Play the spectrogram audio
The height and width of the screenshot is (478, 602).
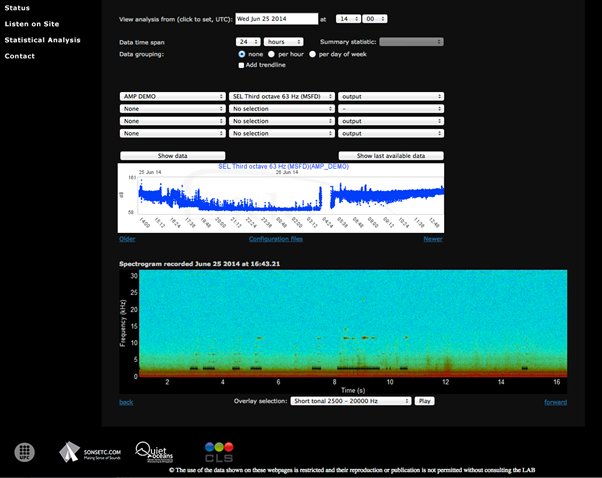[425, 400]
